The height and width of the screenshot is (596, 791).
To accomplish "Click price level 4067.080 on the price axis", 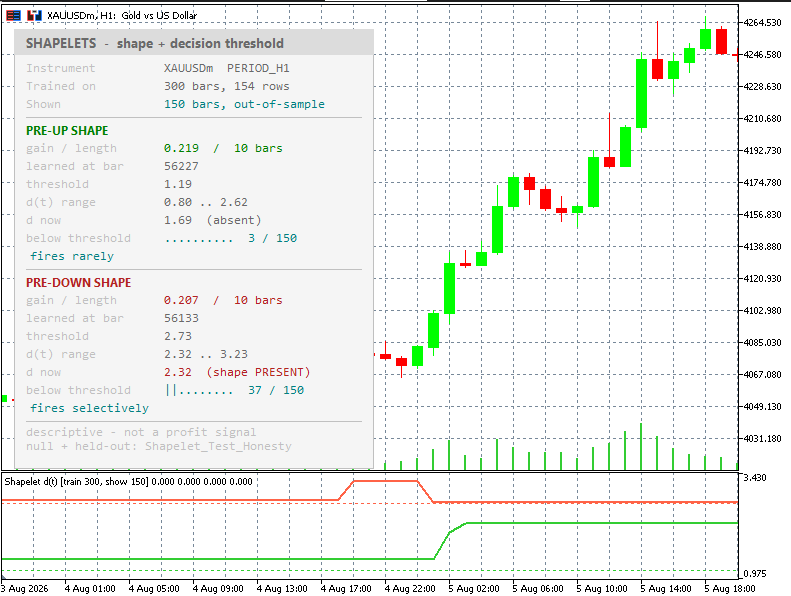I will pyautogui.click(x=762, y=374).
